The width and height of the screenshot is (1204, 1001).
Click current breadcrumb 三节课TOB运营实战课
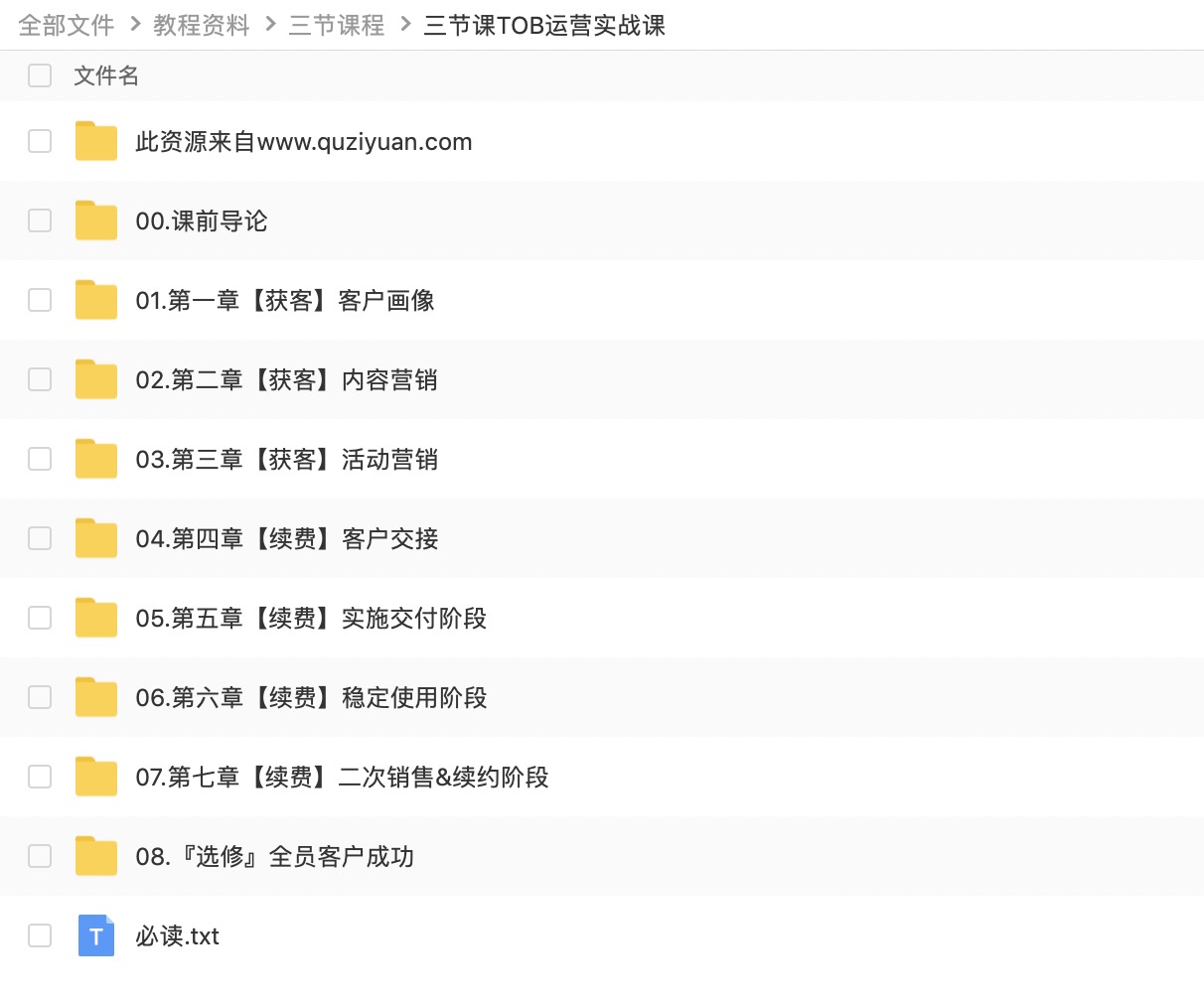click(544, 25)
